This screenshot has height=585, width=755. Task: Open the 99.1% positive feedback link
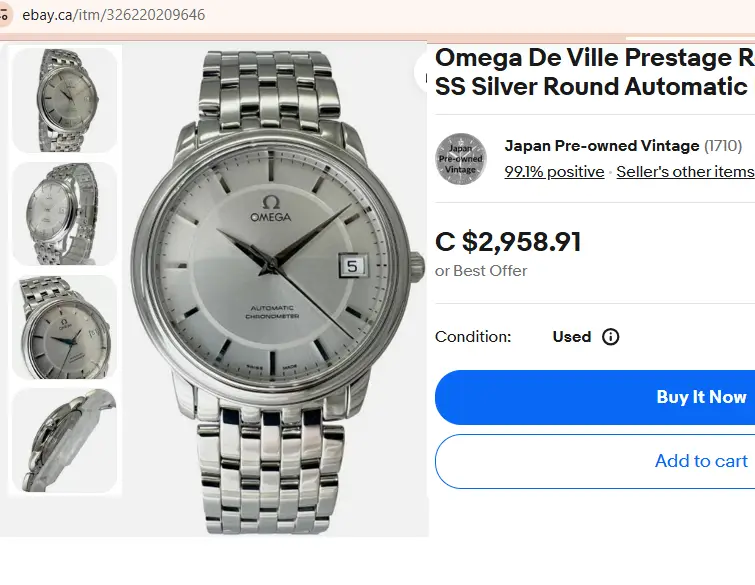(554, 172)
